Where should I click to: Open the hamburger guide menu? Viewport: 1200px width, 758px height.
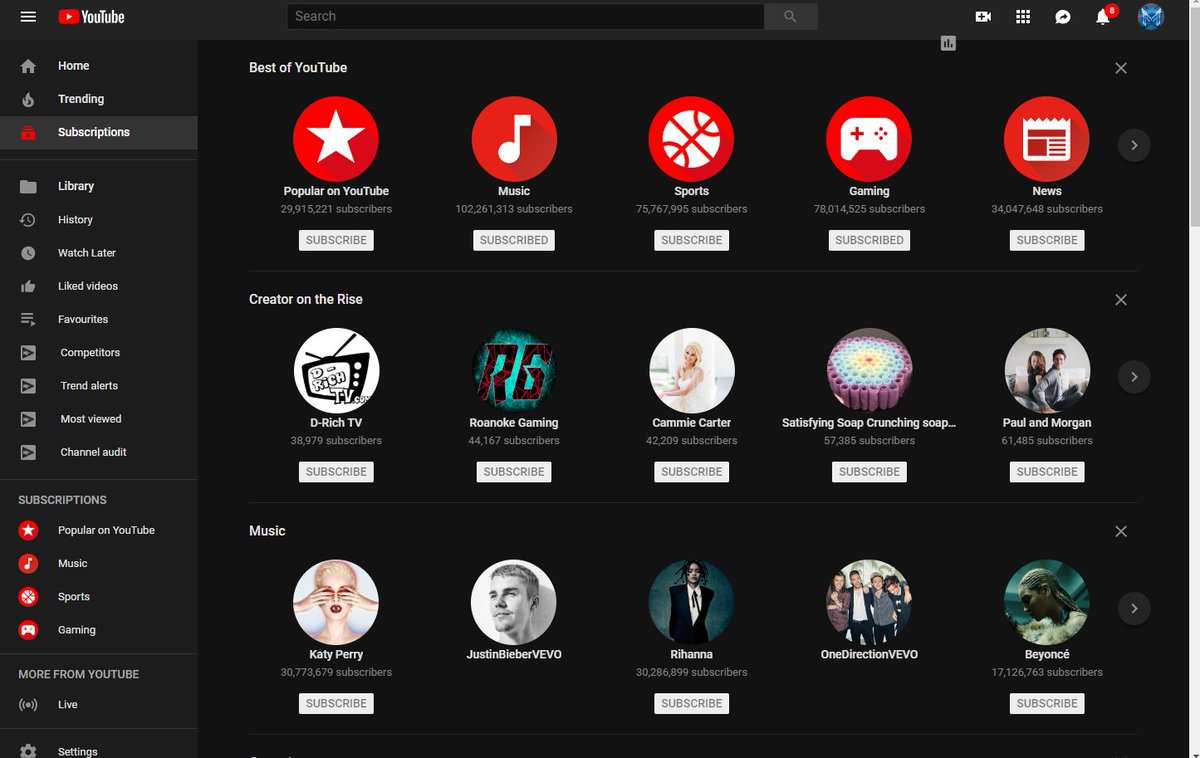(x=28, y=17)
